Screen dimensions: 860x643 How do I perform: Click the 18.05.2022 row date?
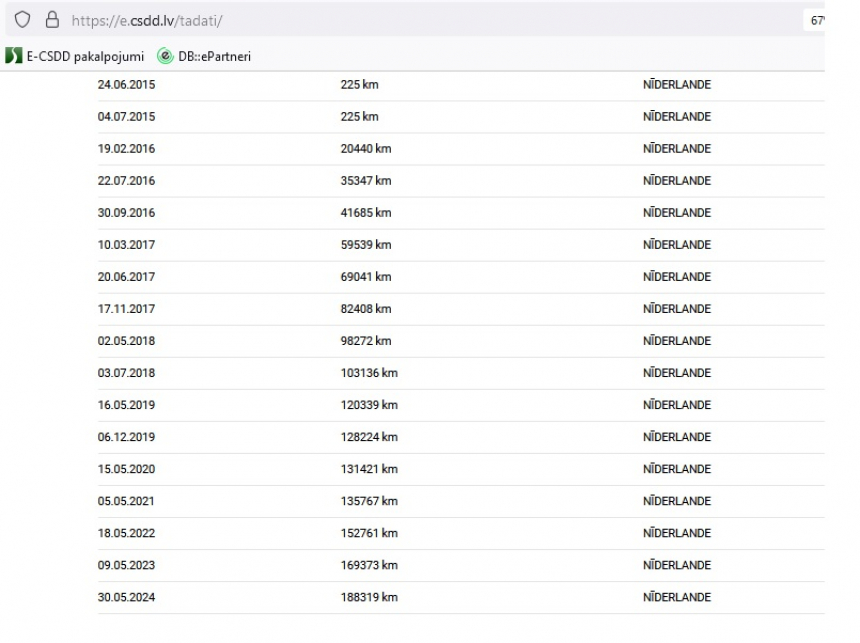[x=126, y=533]
